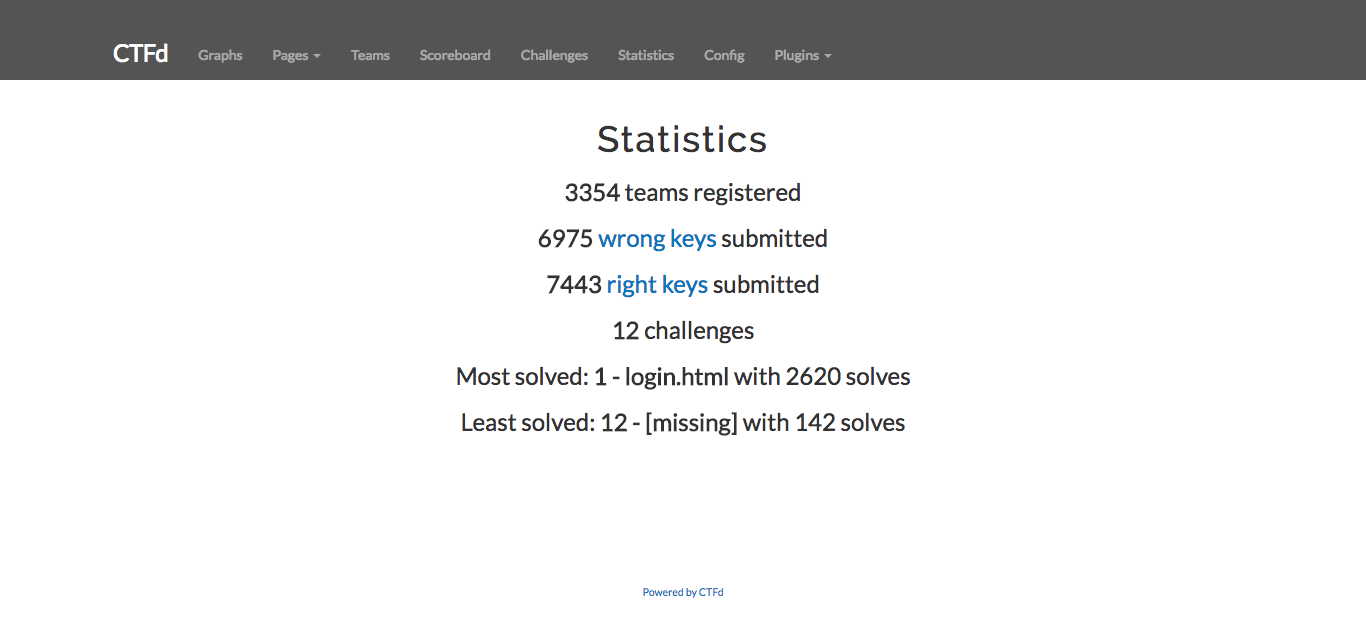Expand the Pages dropdown menu
This screenshot has width=1366, height=627.
point(296,55)
